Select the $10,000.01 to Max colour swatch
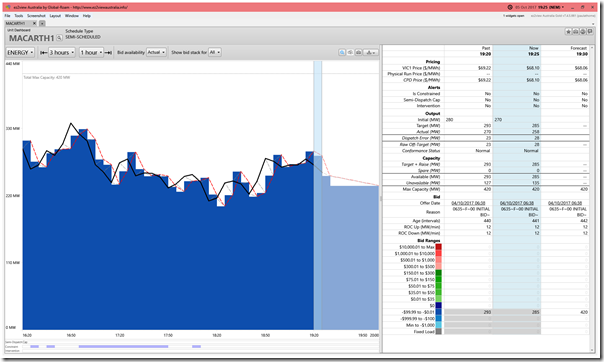Image resolution: width=604 pixels, height=362 pixels. [438, 247]
